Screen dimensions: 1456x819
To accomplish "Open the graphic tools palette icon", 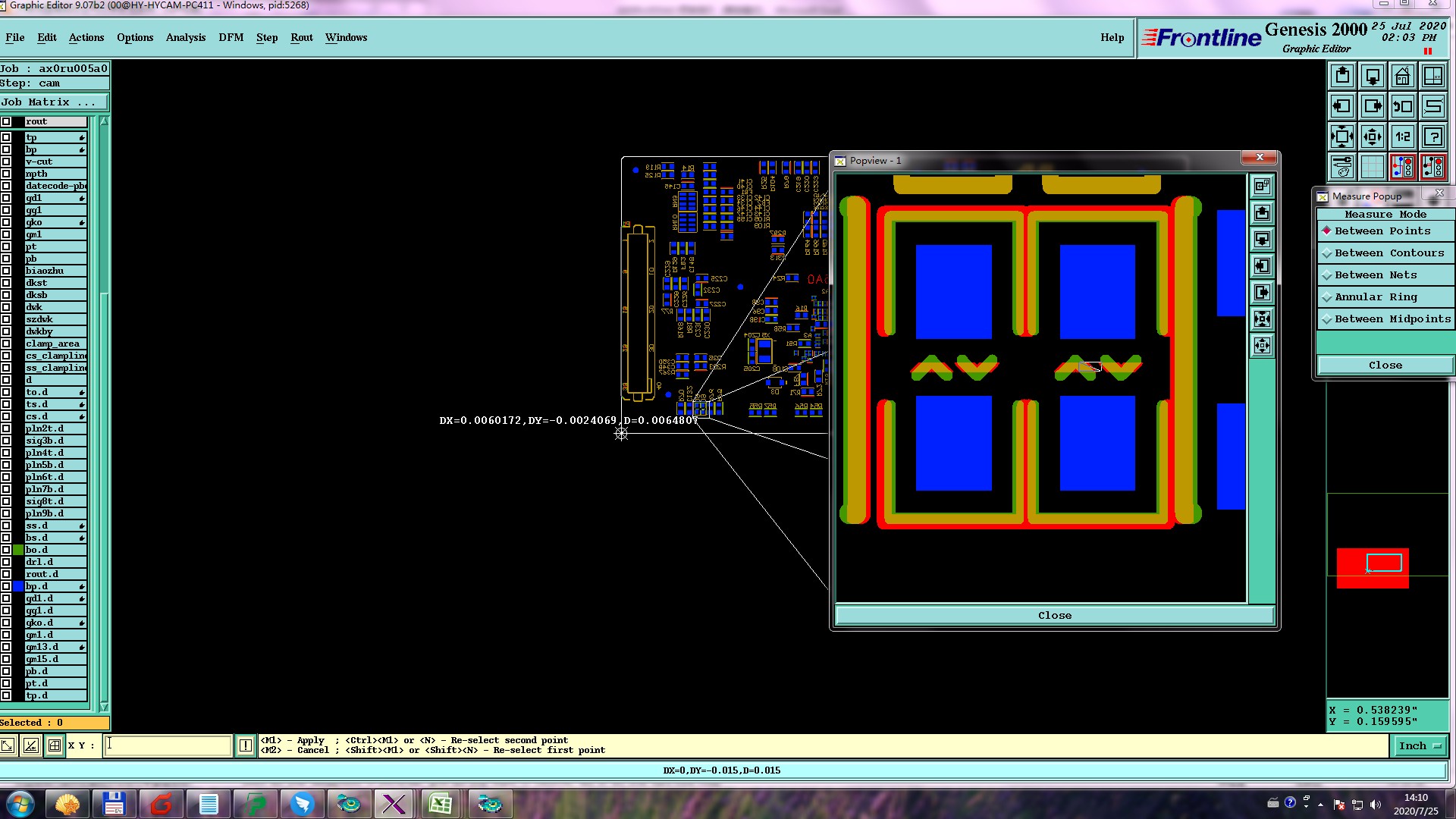I will [x=1342, y=167].
